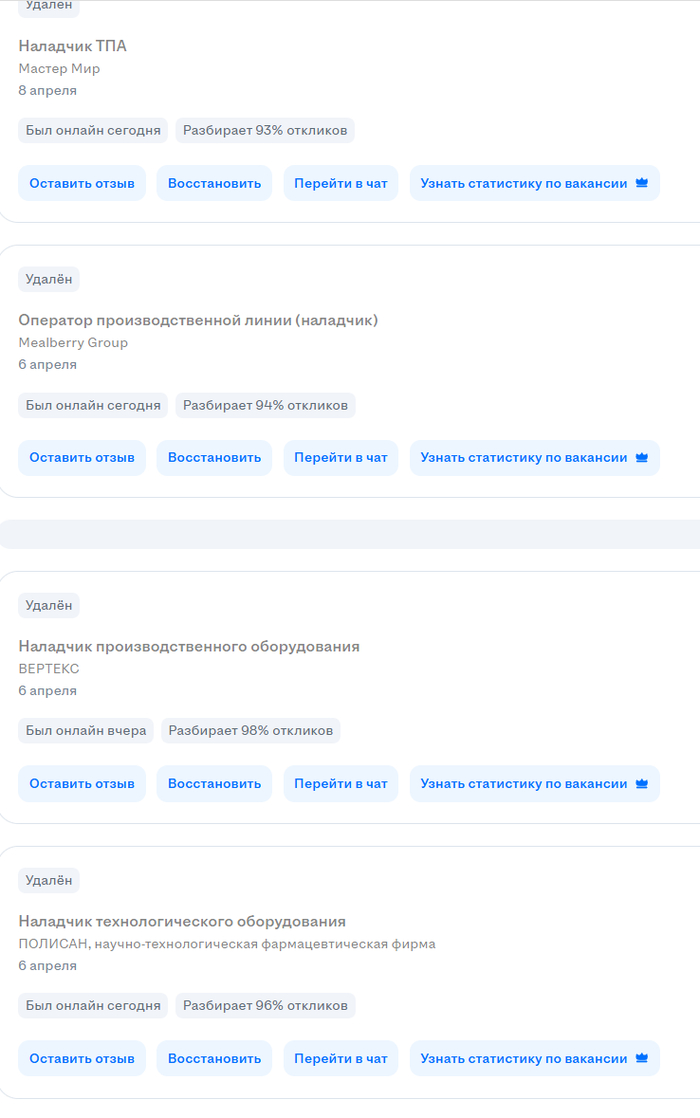Restore the ПОЛИСАН vacancy response
Viewport: 700px width, 1118px height.
(215, 1059)
